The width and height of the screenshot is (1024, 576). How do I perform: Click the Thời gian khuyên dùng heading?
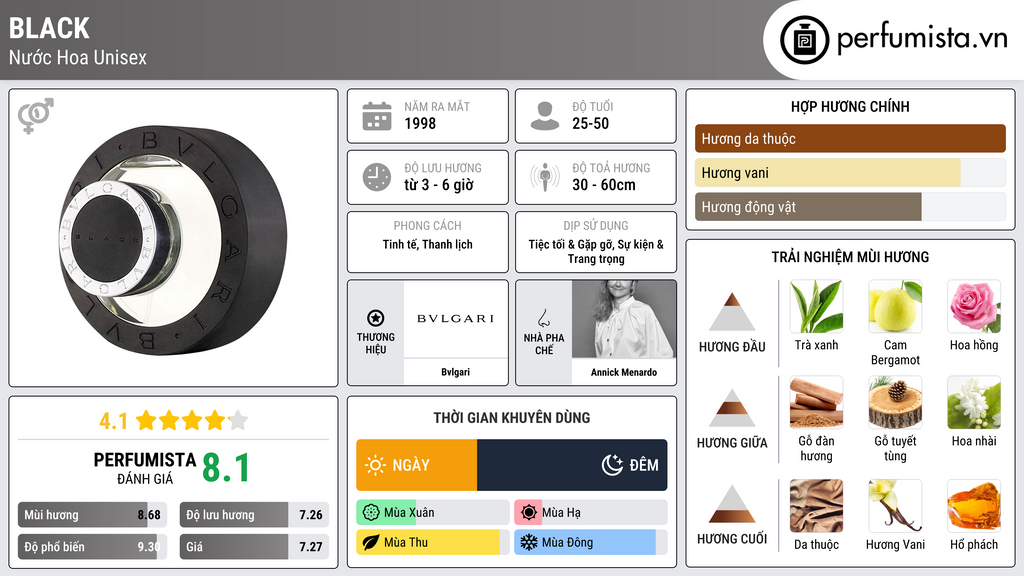click(x=512, y=418)
